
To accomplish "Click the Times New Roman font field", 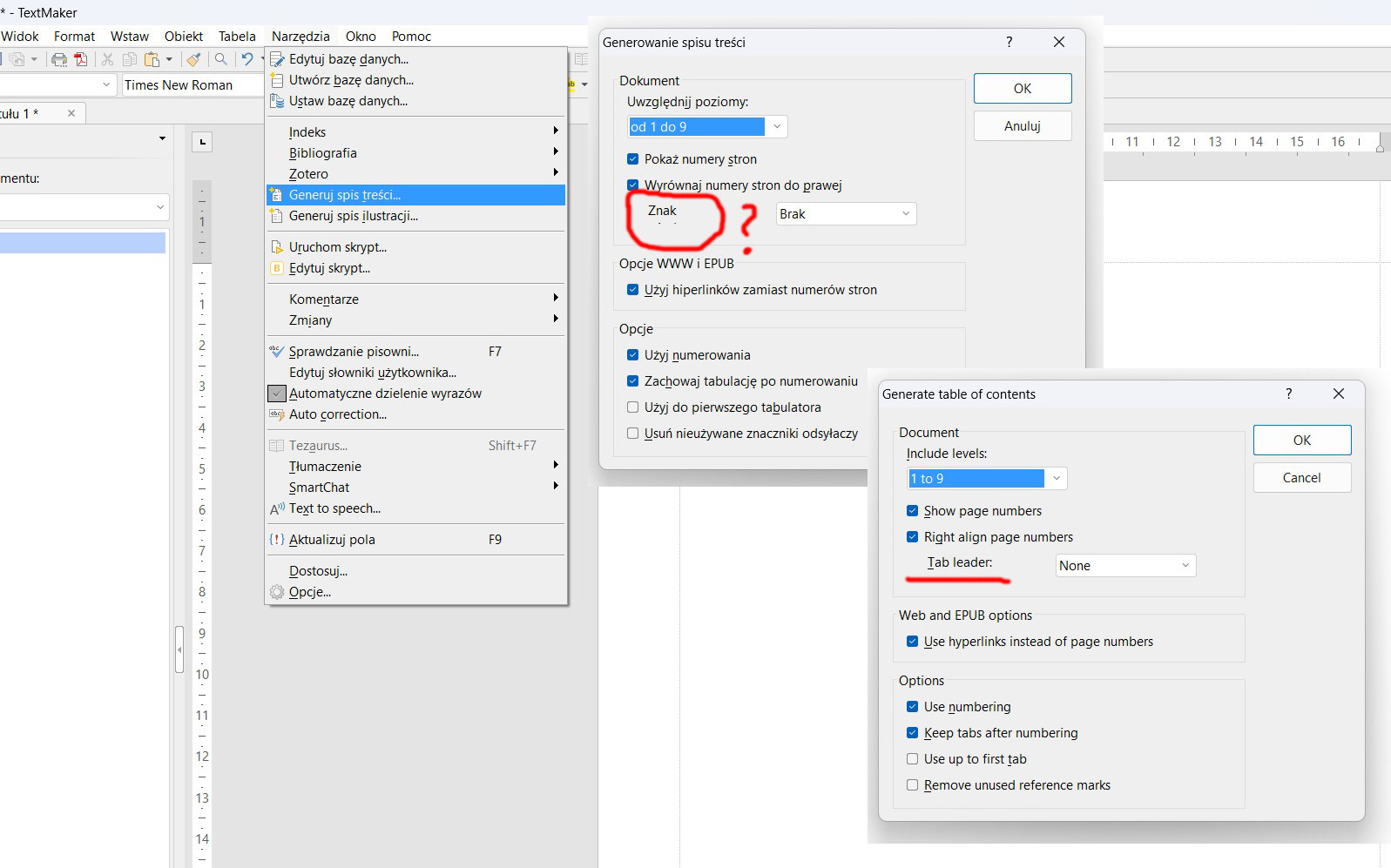I will [x=192, y=85].
